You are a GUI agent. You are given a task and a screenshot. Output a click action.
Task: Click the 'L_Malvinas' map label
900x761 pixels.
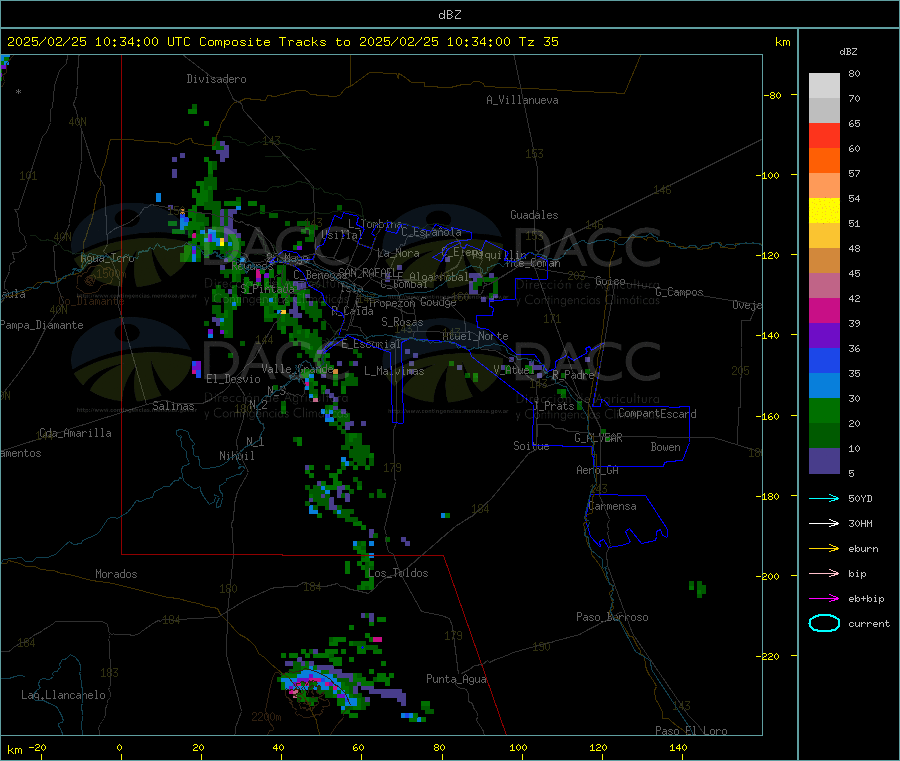[394, 371]
